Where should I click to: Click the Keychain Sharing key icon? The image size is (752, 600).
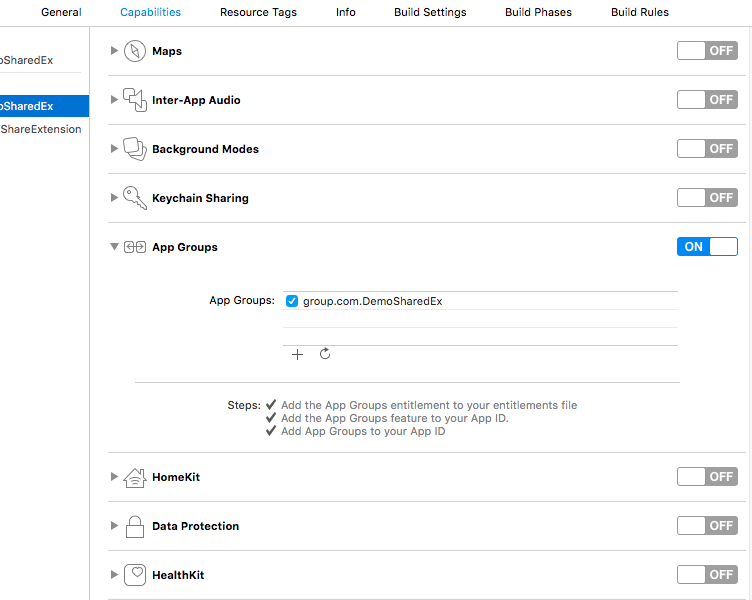[135, 198]
